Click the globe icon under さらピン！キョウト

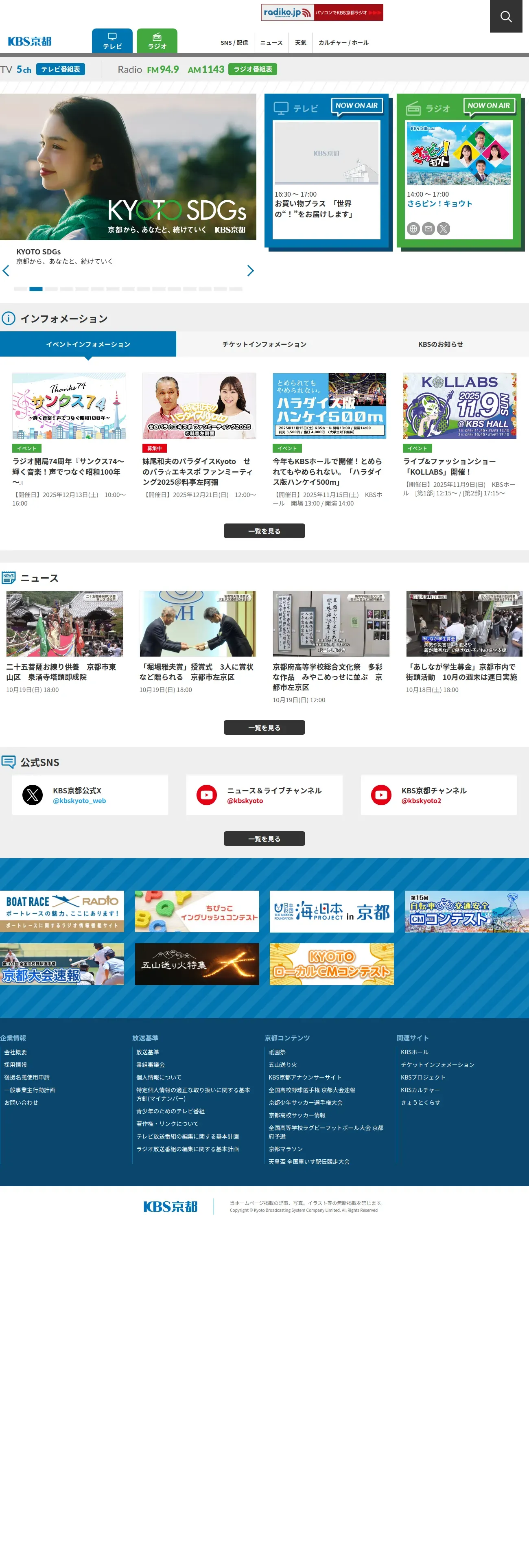pos(413,229)
